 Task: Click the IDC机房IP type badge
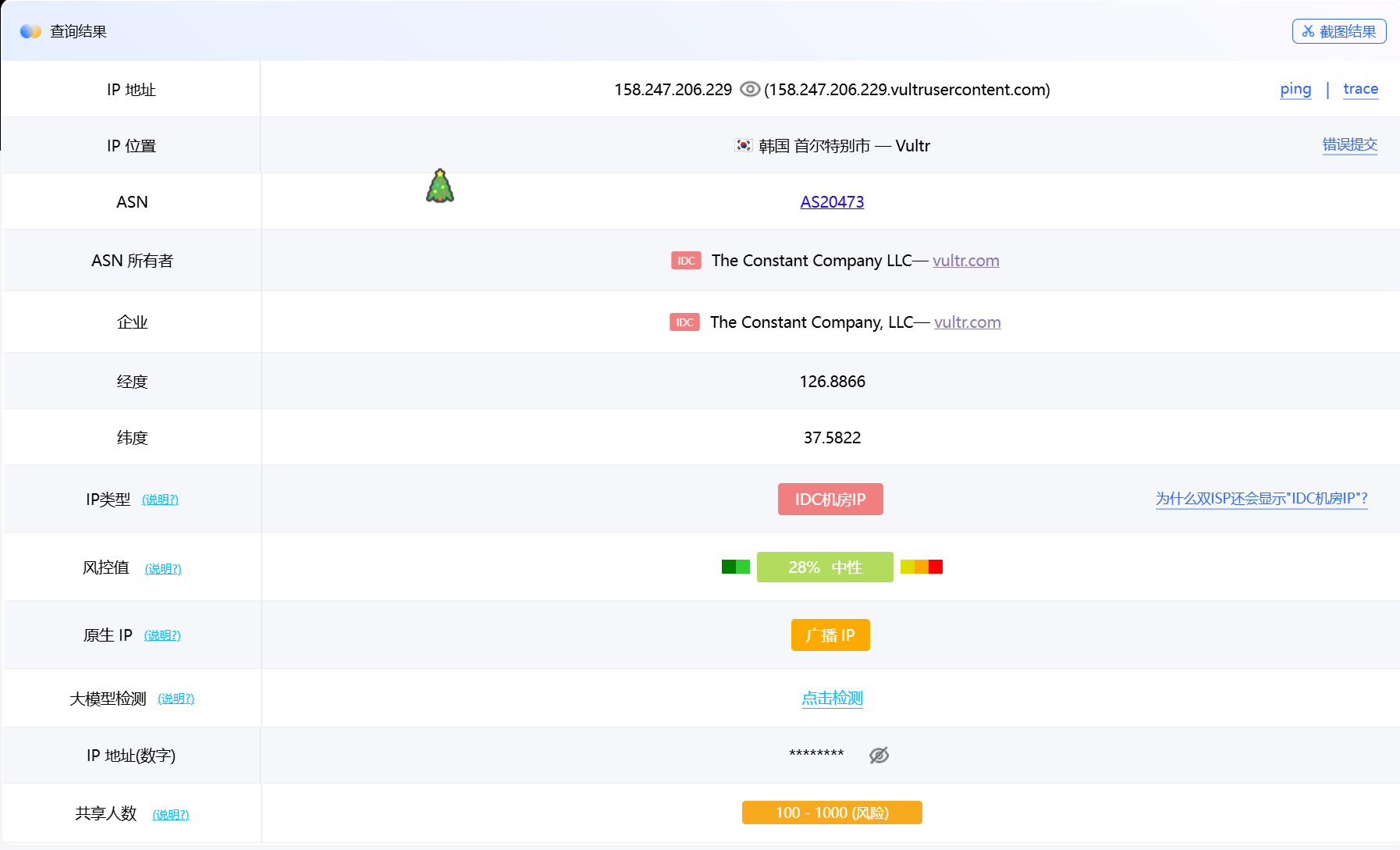[x=830, y=500]
